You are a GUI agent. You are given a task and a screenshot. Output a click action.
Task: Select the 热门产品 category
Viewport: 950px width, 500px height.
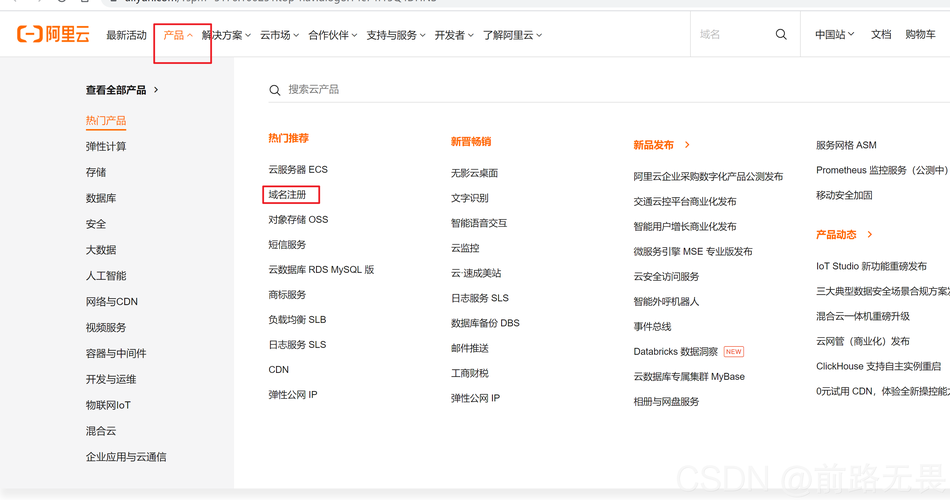pyautogui.click(x=106, y=121)
